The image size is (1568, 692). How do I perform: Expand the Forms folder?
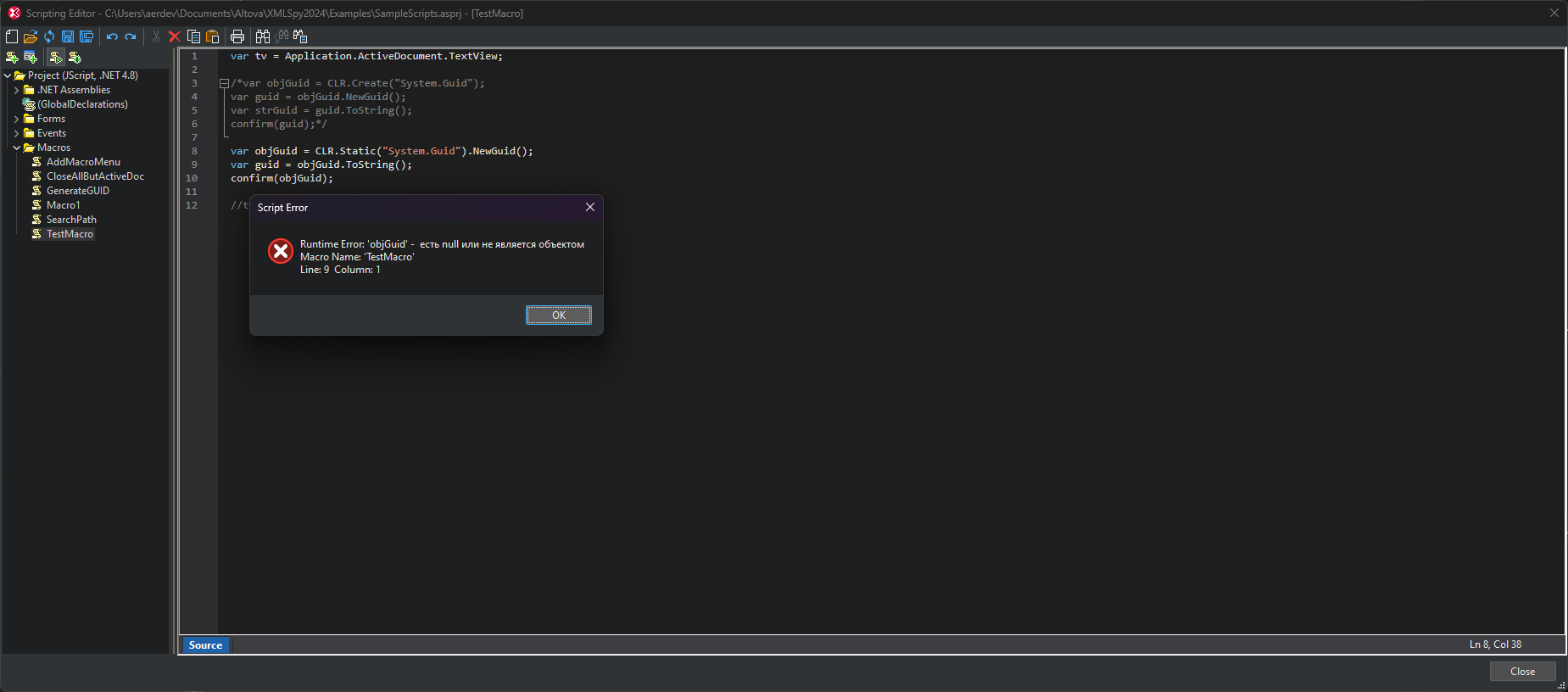point(17,119)
